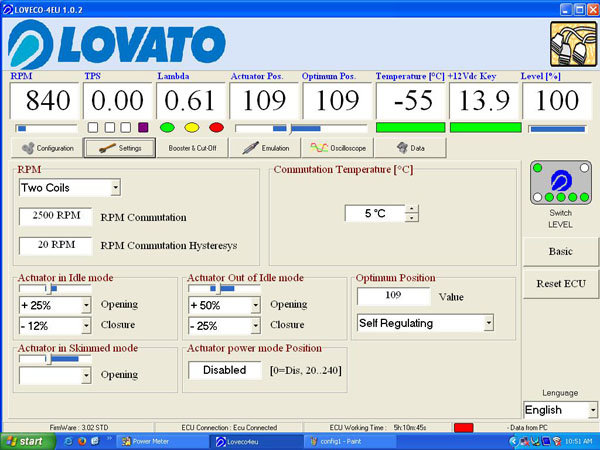Image resolution: width=600 pixels, height=450 pixels.
Task: Switch to Power Meter taskbar window
Action: pos(162,441)
